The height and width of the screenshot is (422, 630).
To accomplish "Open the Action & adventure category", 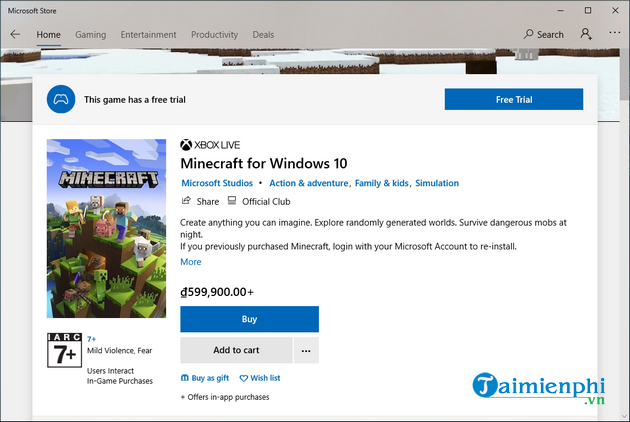I will tap(309, 183).
